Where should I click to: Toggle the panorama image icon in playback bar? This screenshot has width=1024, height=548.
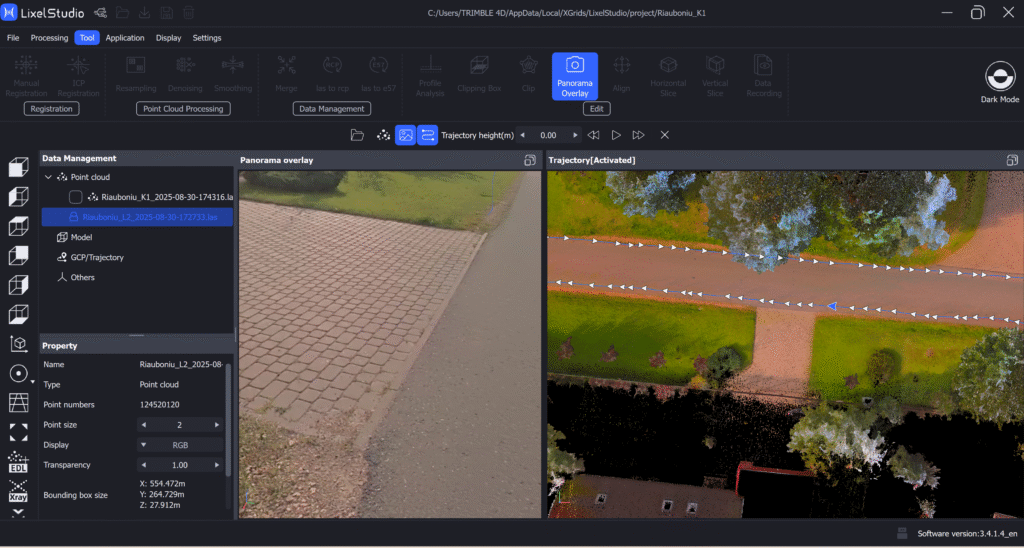point(405,135)
